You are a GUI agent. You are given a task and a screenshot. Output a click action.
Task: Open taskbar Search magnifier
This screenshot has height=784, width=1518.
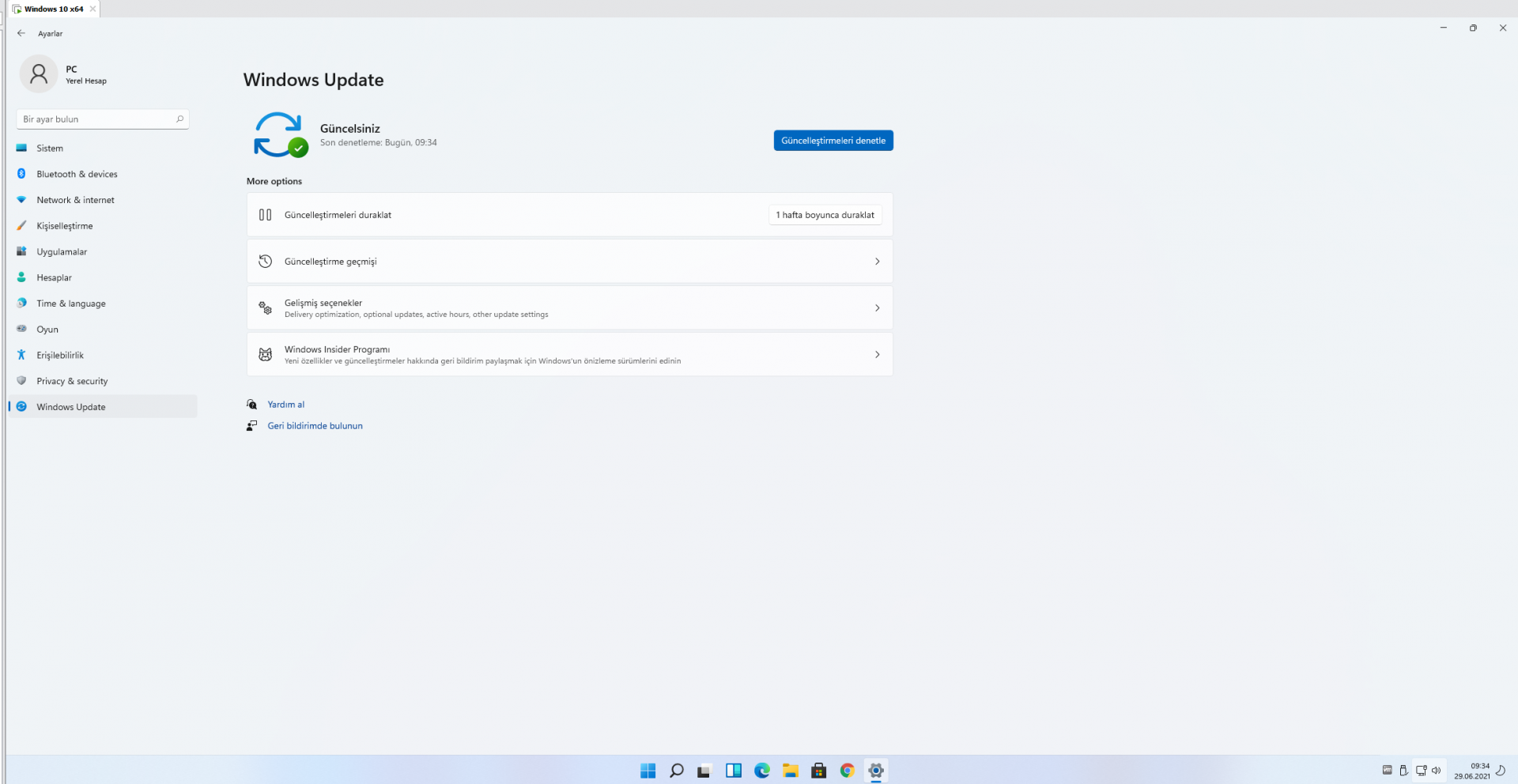677,771
